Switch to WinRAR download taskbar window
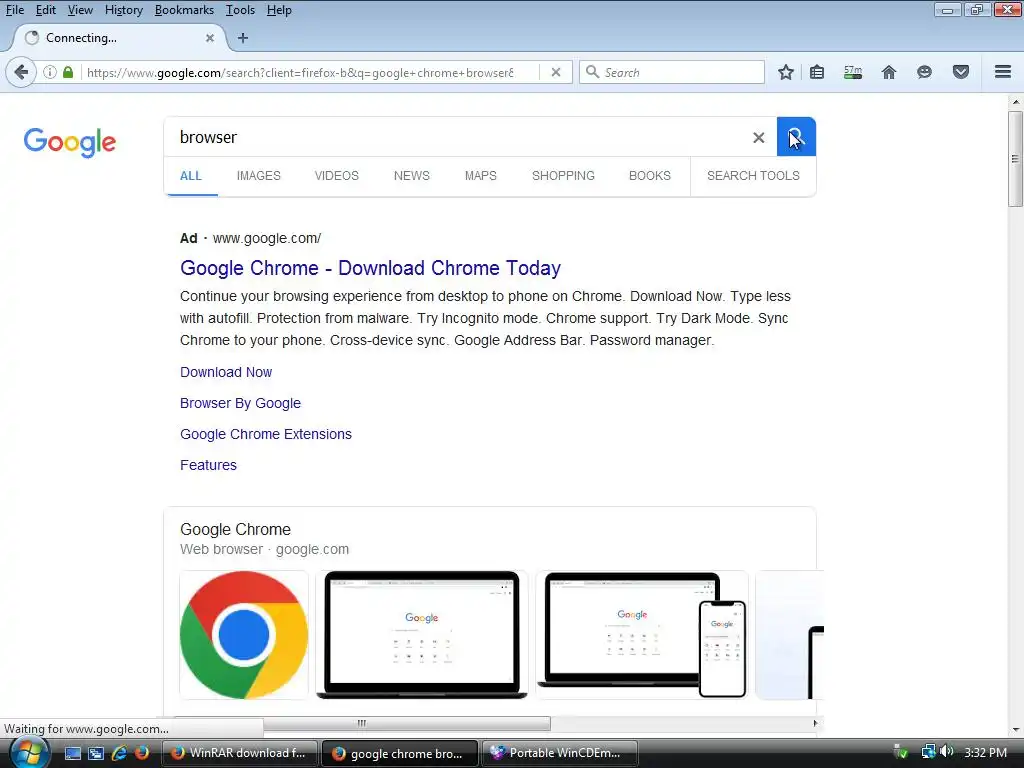Screen dimensions: 1024x768 pos(239,753)
